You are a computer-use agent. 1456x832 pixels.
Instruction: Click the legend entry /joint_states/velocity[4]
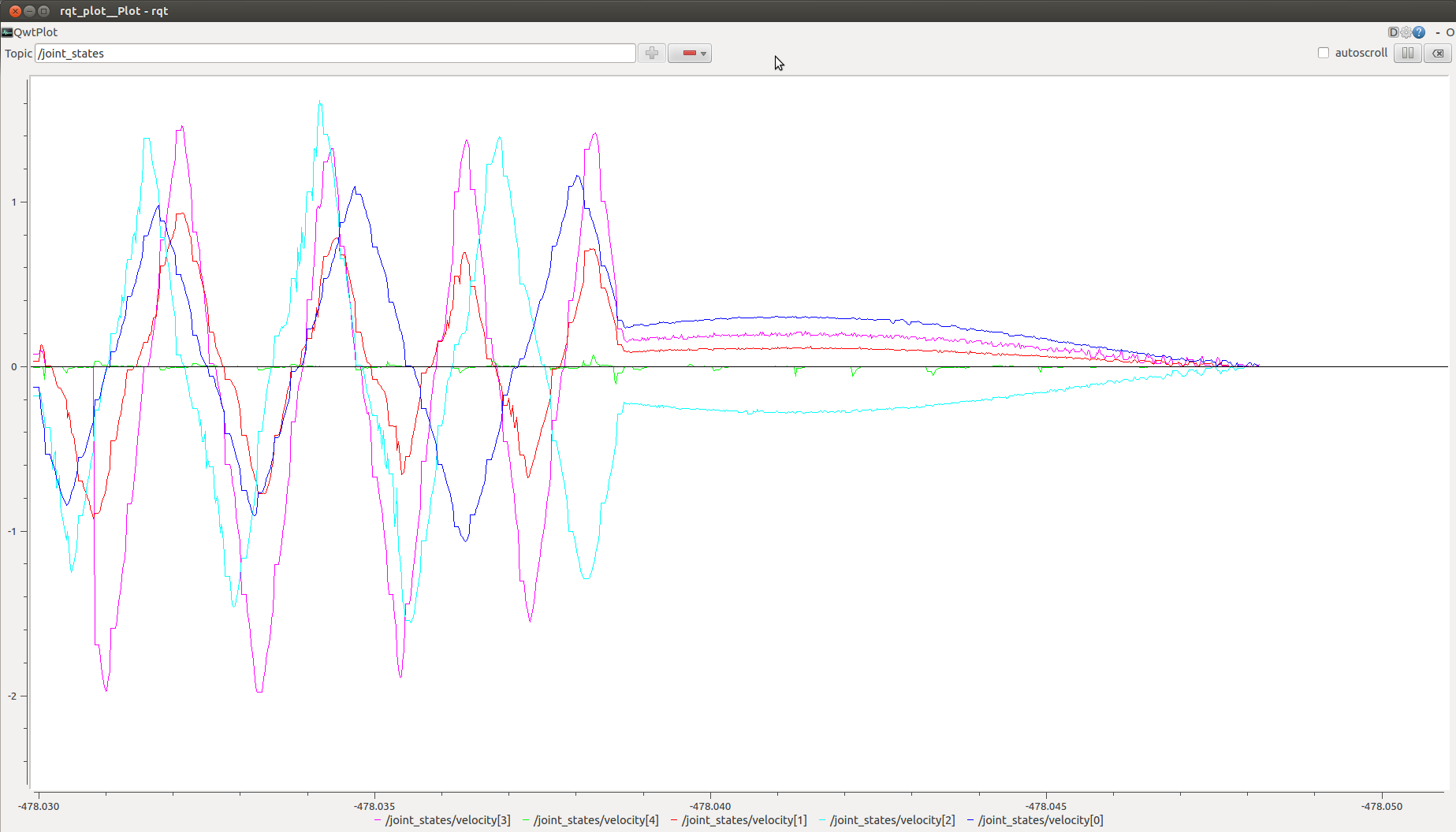point(590,820)
